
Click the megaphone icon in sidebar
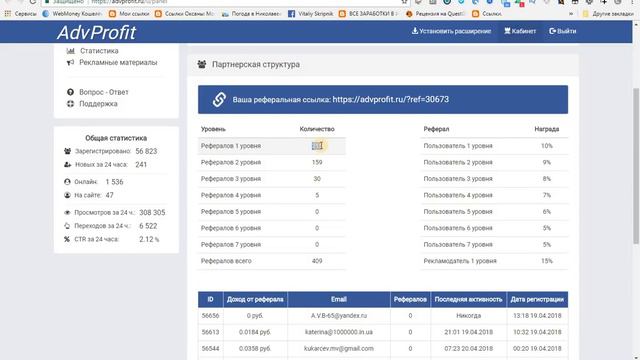tap(71, 62)
